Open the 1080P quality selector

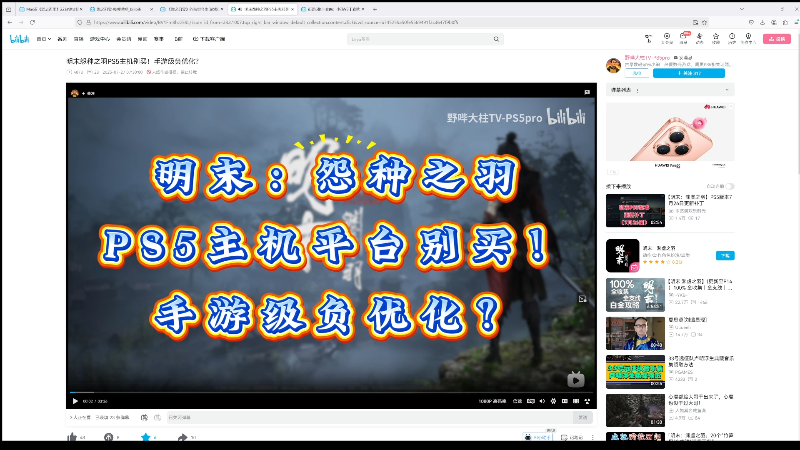(492, 401)
